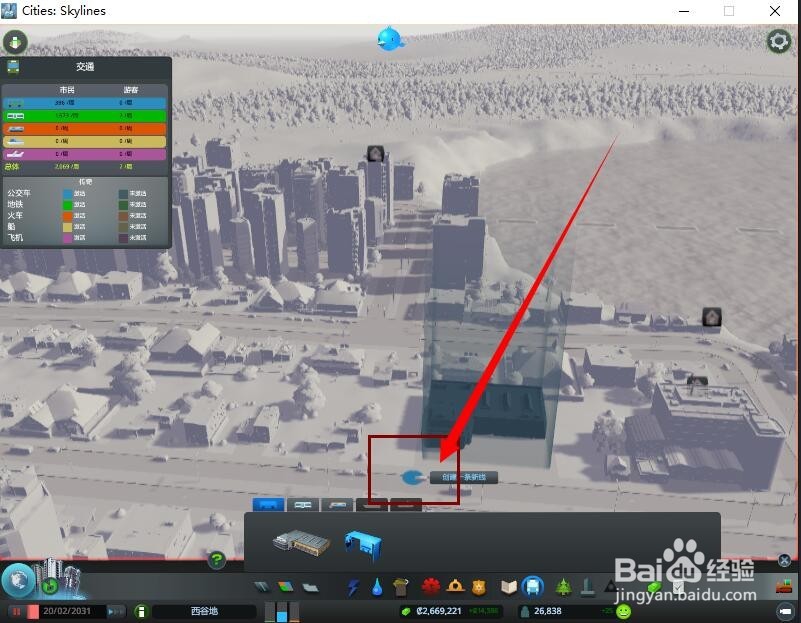
Task: Open the city info button
Action: pos(142,611)
